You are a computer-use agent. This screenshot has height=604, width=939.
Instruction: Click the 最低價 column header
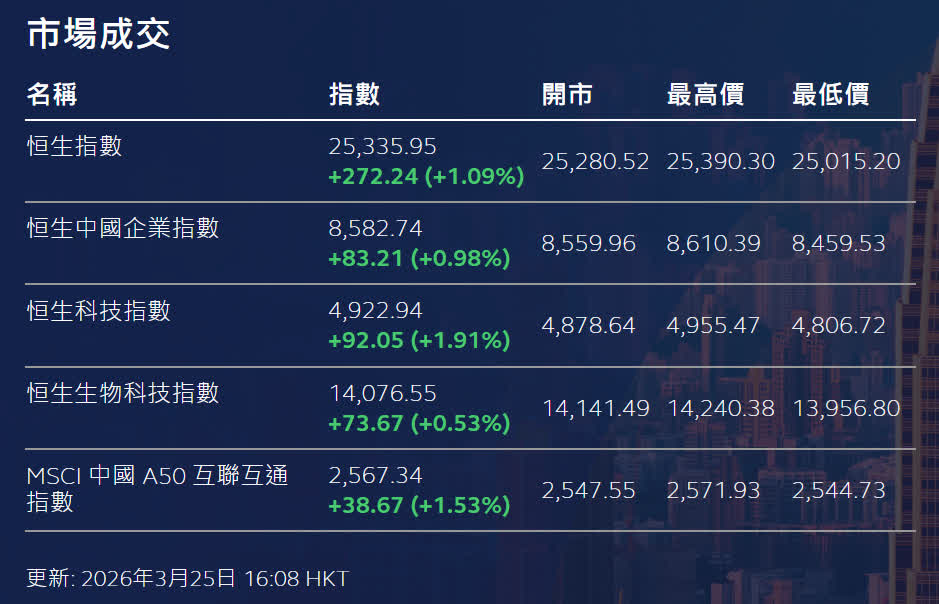pyautogui.click(x=830, y=95)
